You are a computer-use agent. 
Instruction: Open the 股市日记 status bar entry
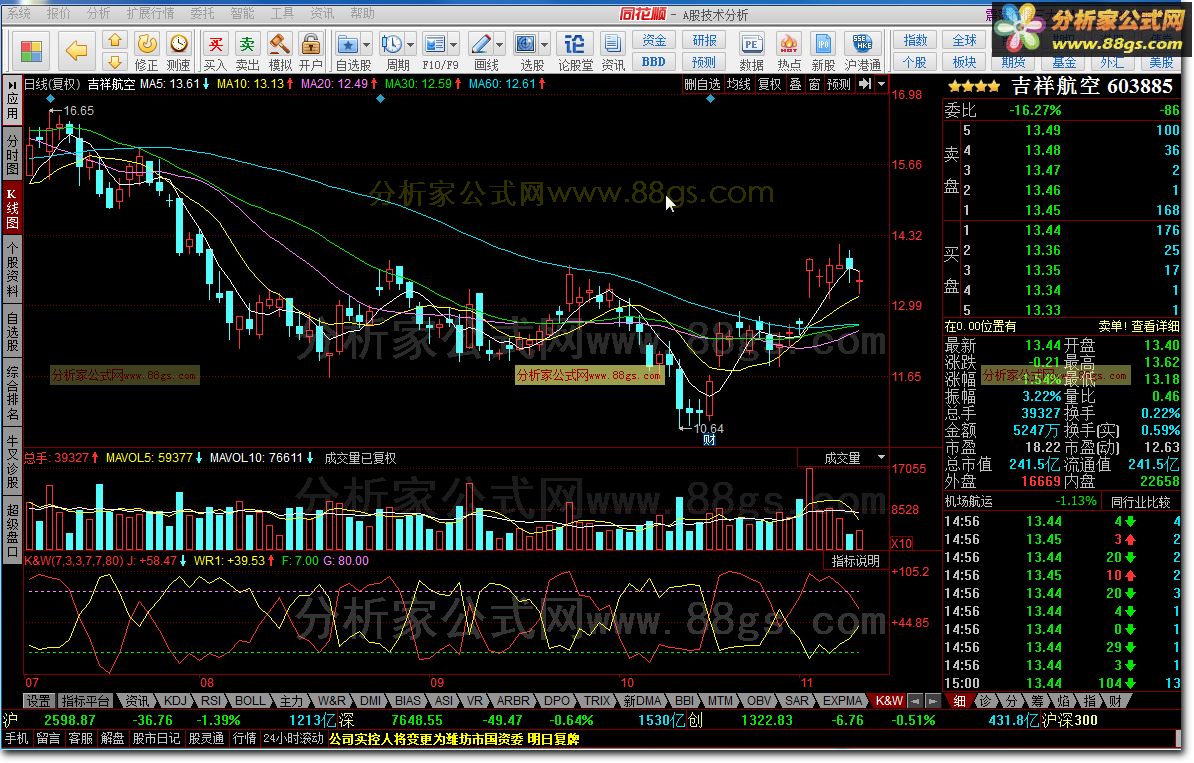click(x=156, y=739)
